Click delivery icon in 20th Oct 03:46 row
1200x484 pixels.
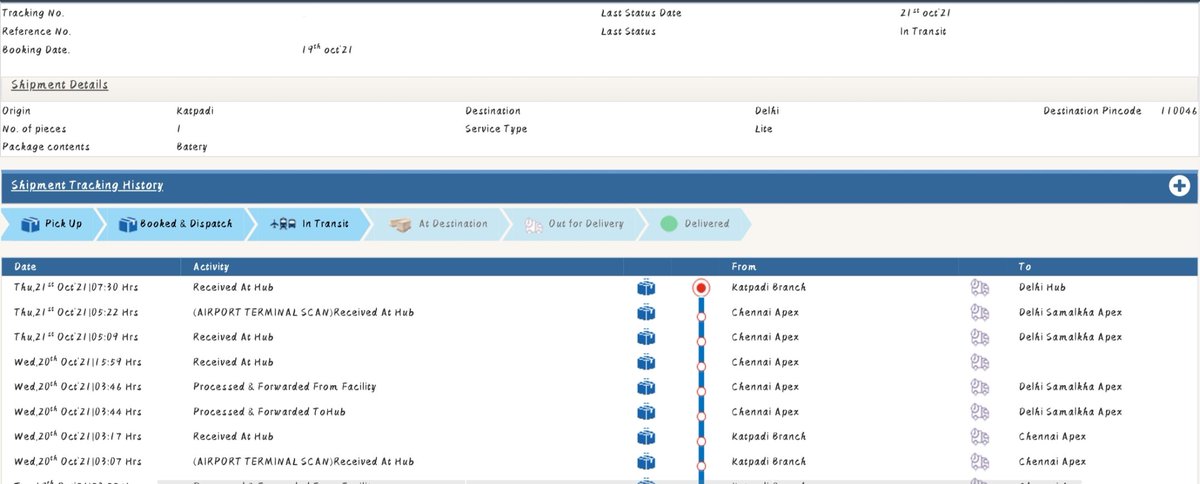pos(979,387)
